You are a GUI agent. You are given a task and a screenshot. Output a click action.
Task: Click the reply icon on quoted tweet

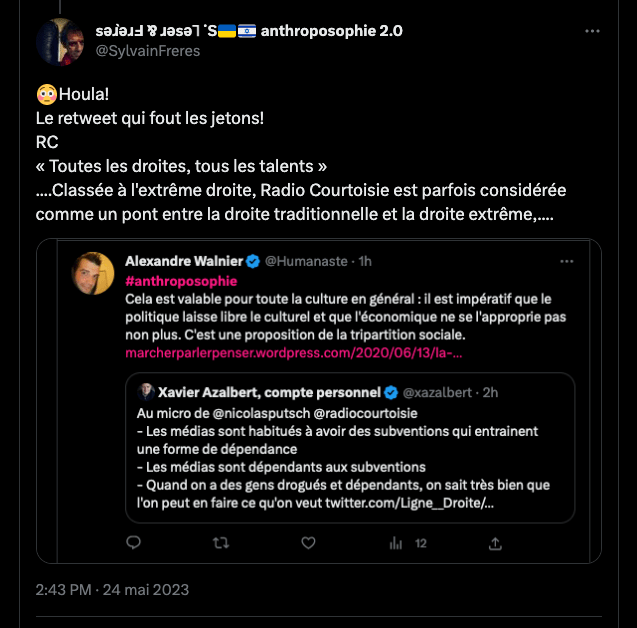click(135, 543)
